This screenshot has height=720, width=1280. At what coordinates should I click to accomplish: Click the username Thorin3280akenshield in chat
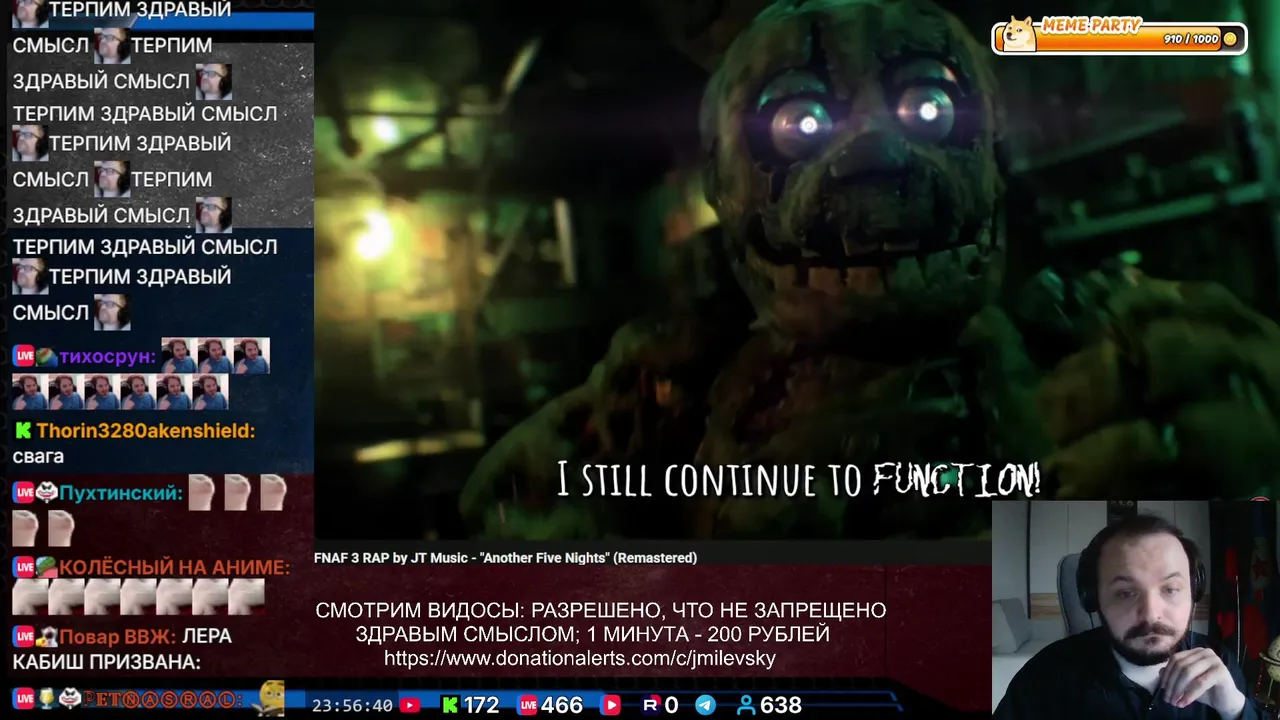tap(145, 431)
